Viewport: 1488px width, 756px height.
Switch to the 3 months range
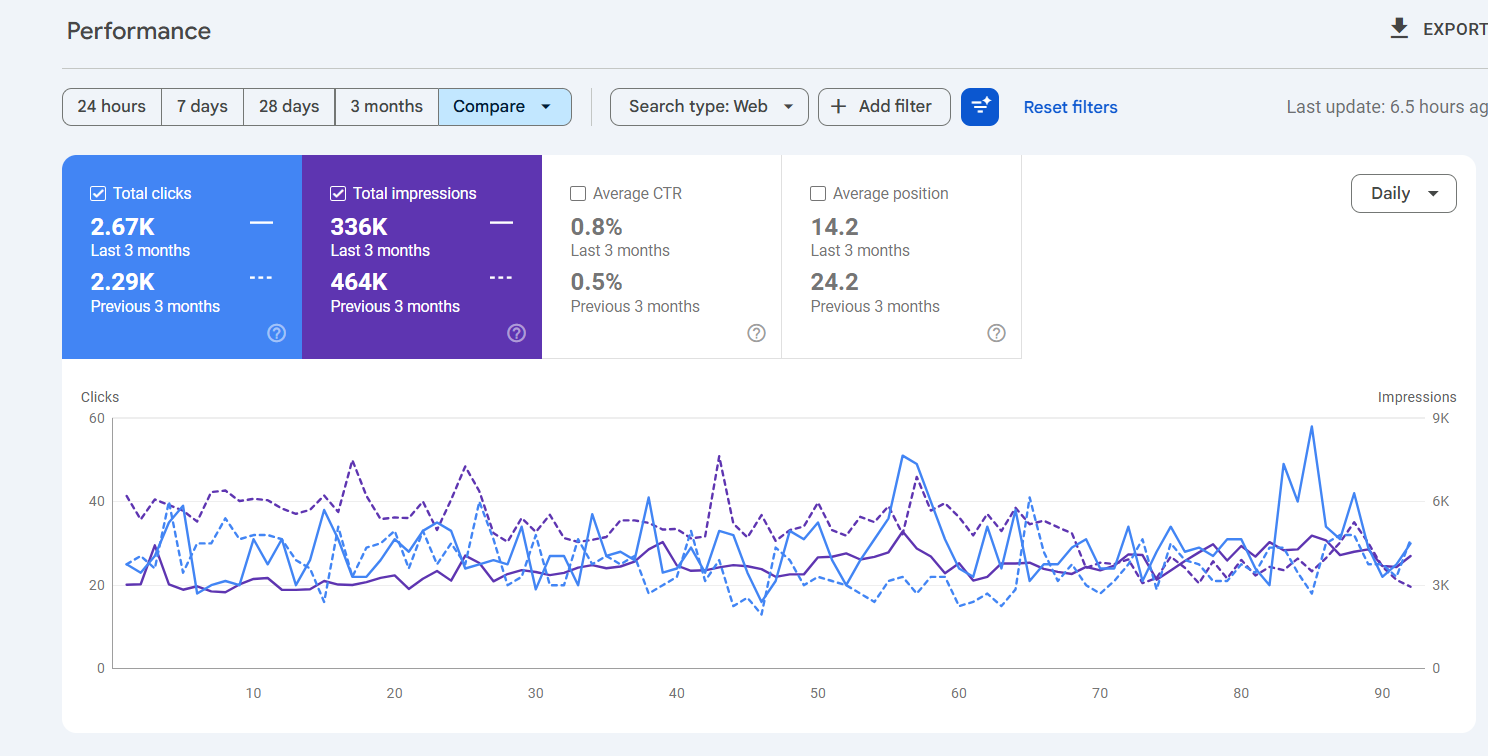pos(386,107)
